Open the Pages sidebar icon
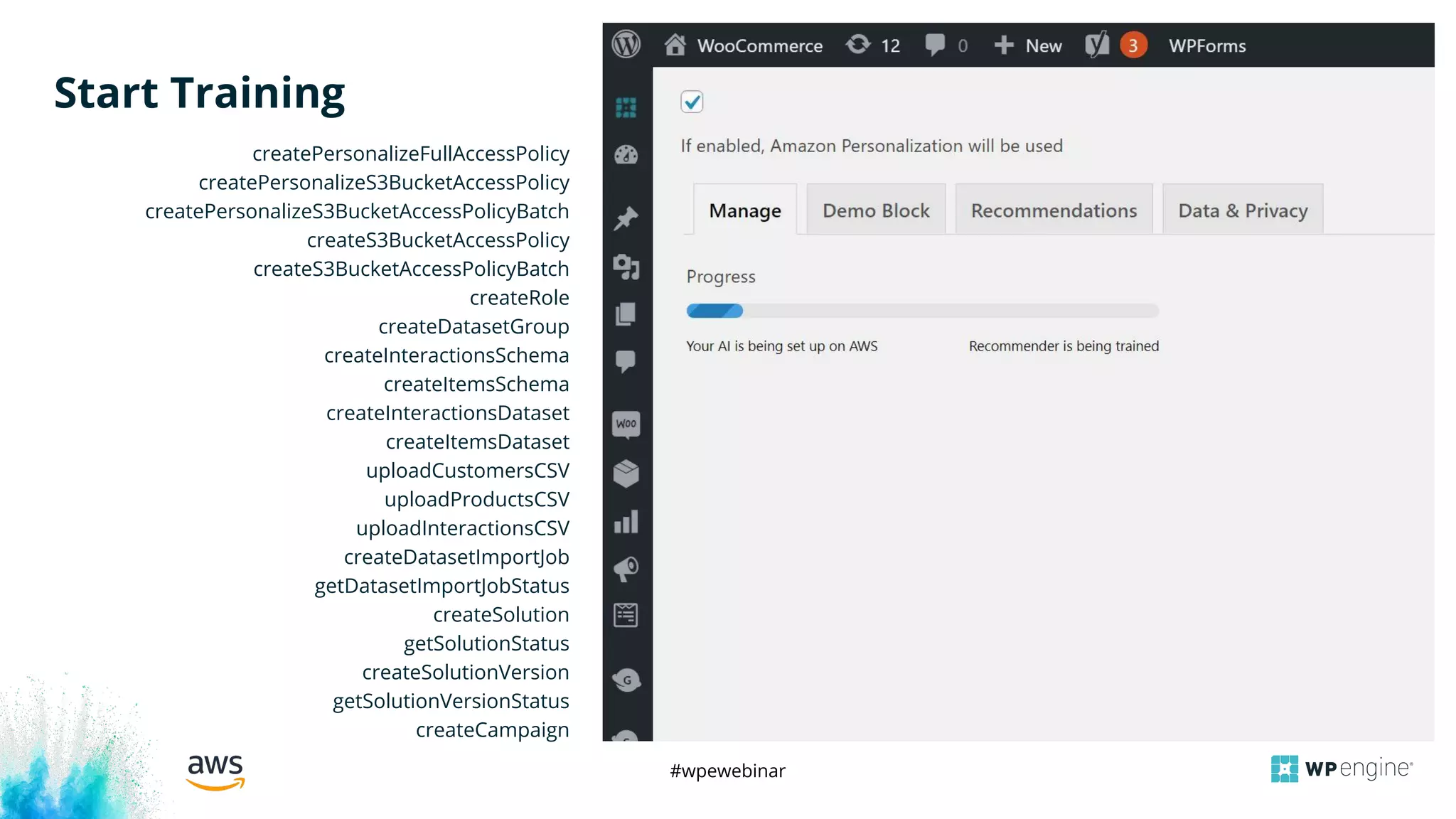 [x=626, y=314]
